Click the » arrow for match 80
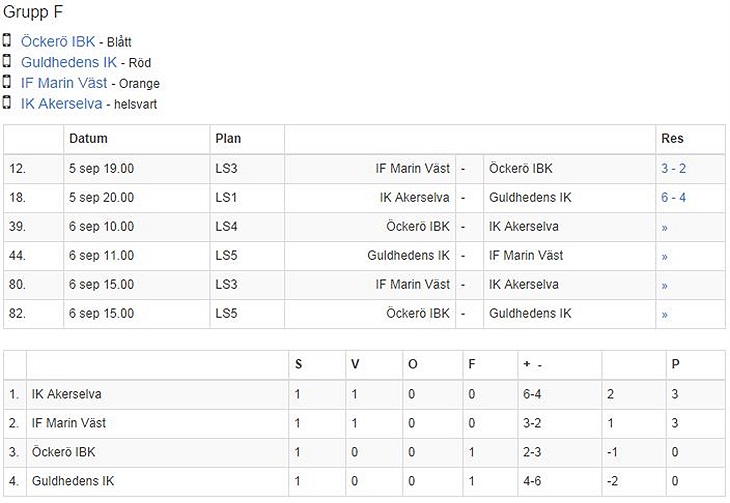The width and height of the screenshot is (730, 503). (x=664, y=285)
